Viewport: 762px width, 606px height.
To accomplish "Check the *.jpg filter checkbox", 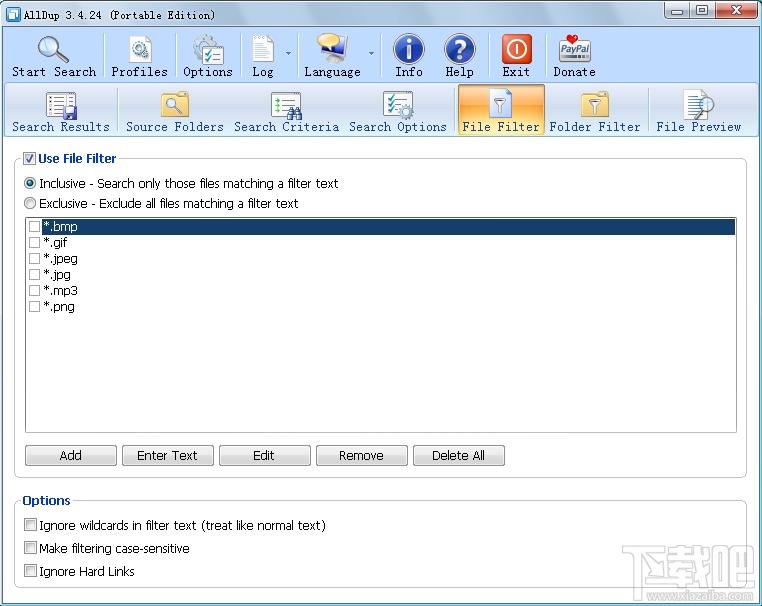I will (x=34, y=275).
